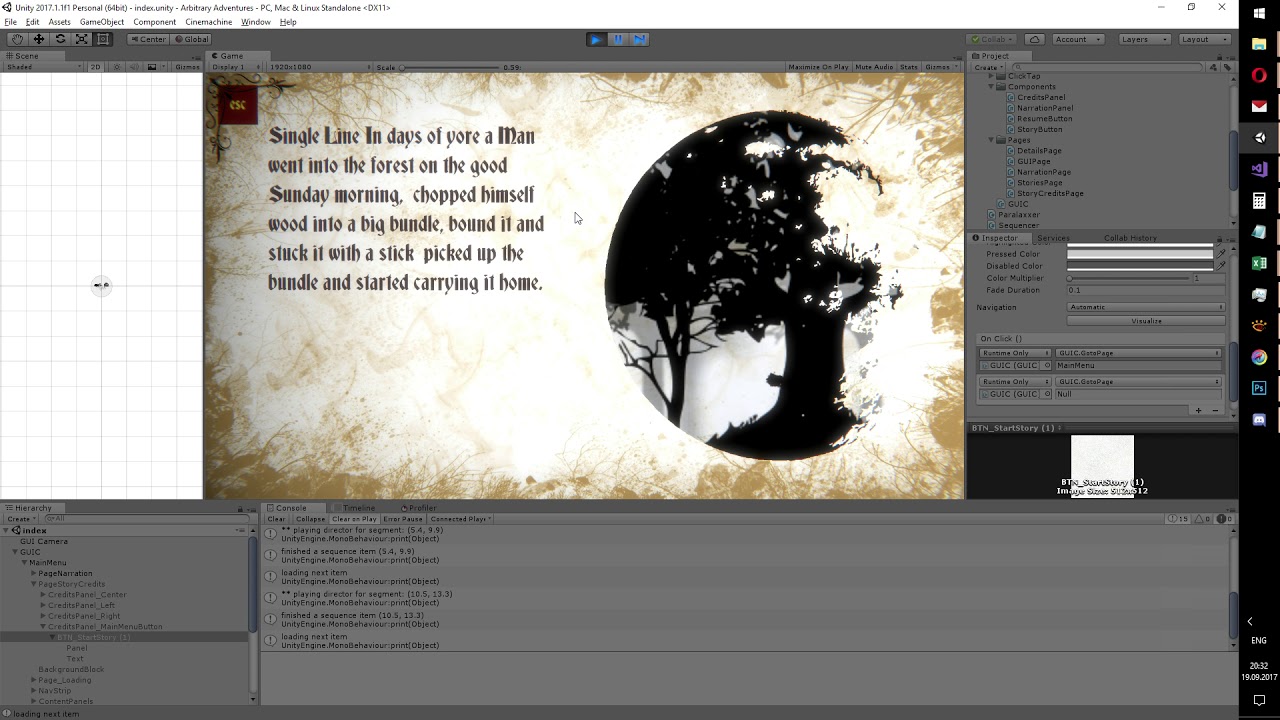Expand the PageNarration node in Hierarchy
Screen dimensions: 1280x720
[33, 573]
